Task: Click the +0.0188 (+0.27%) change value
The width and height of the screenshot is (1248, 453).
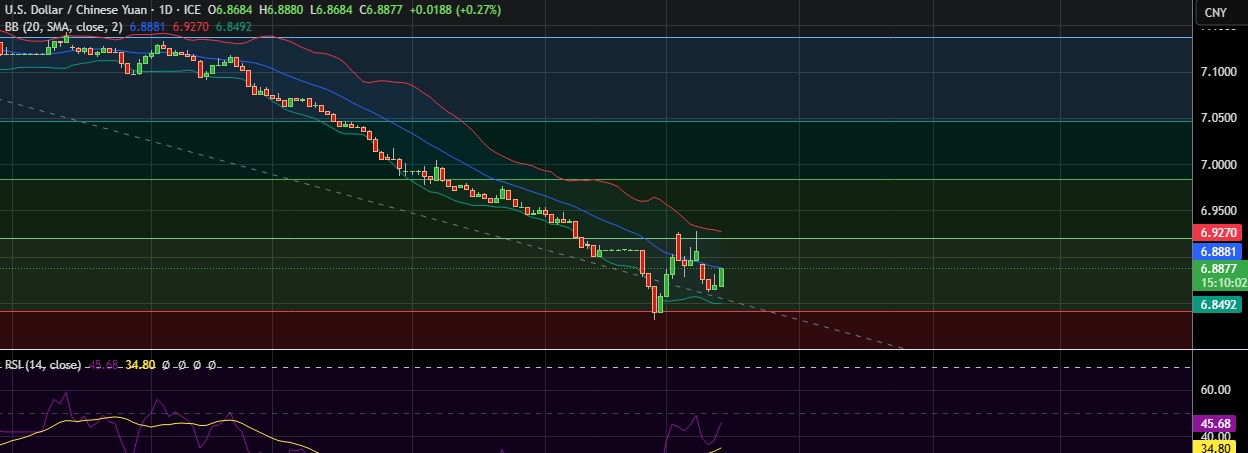Action: [x=458, y=10]
